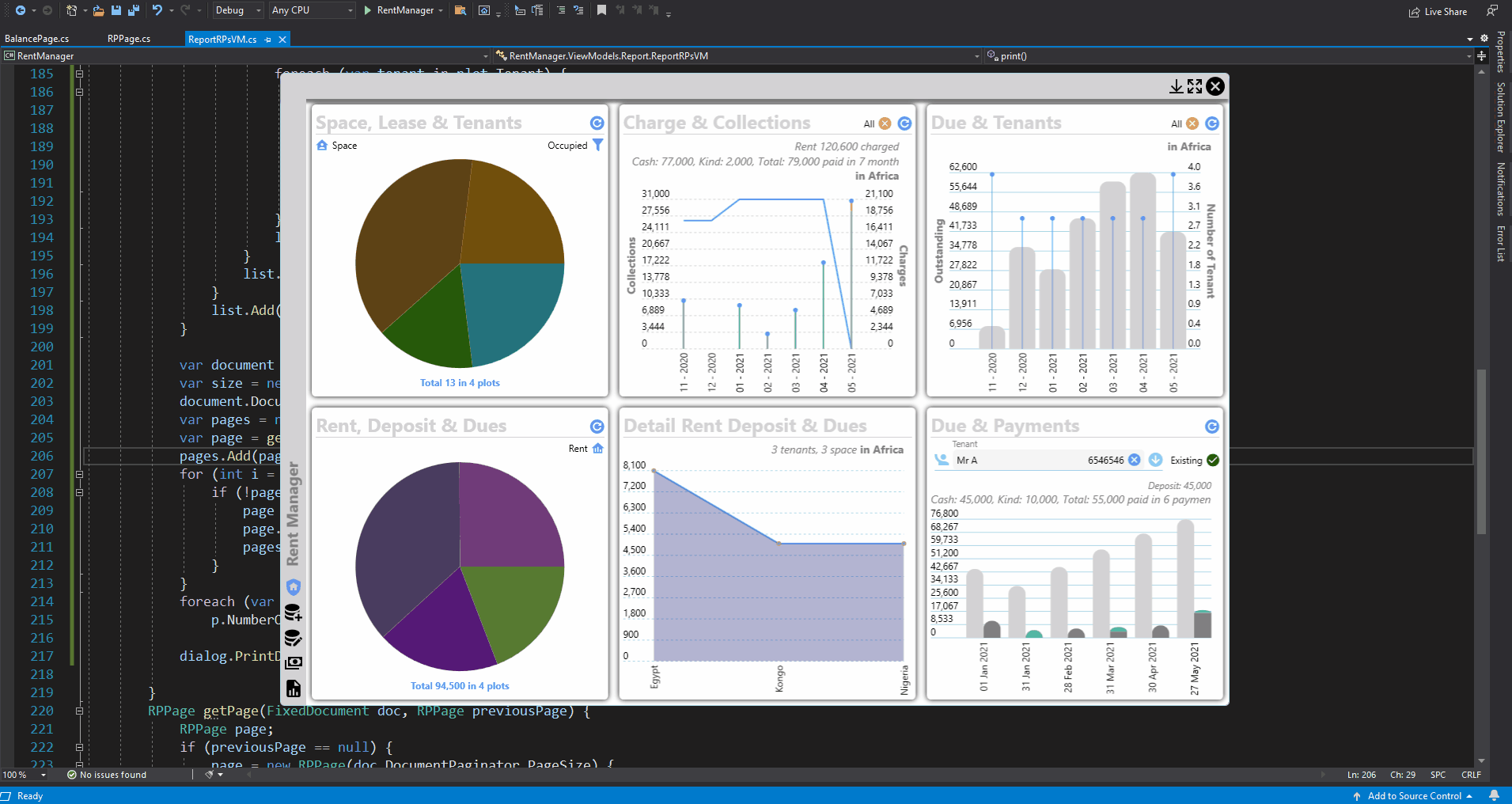Open the add-database sidebar icon
This screenshot has height=804, width=1512.
(x=294, y=612)
